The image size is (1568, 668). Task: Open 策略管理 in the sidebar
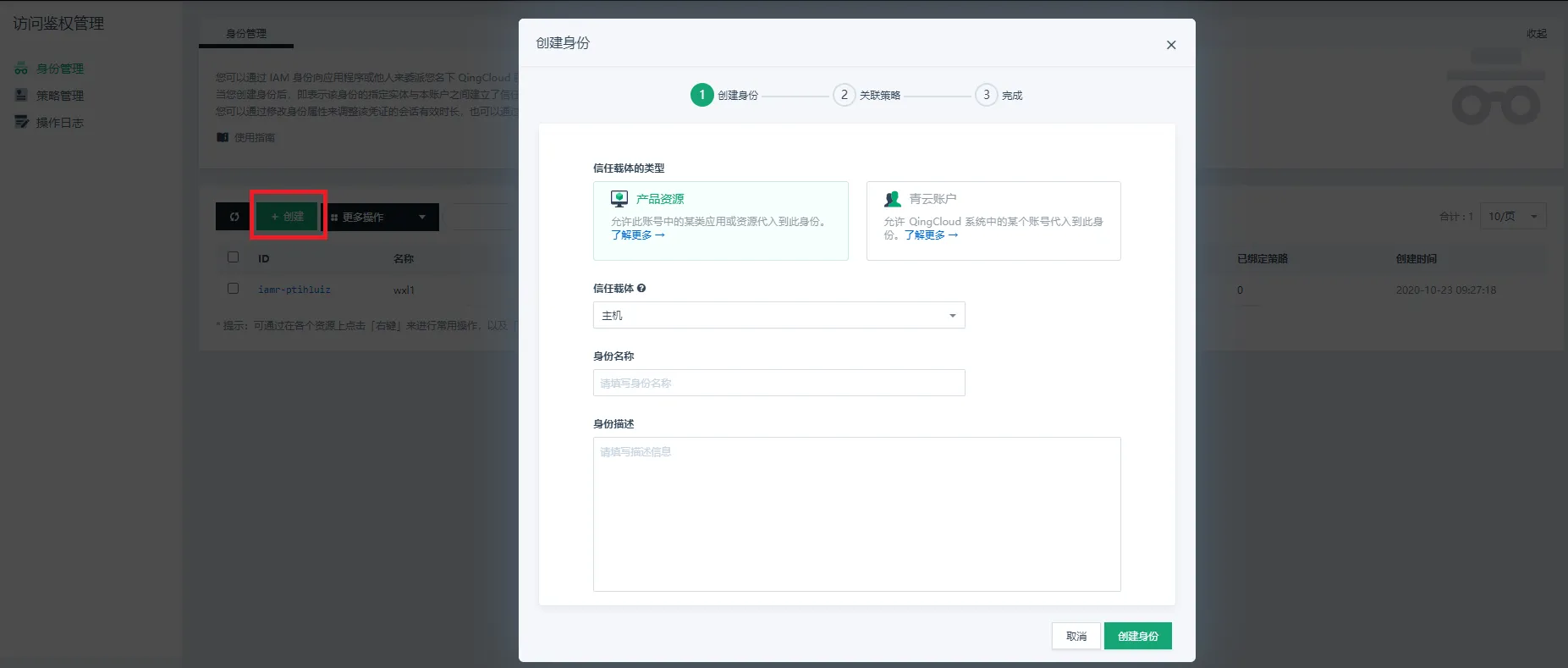click(x=60, y=96)
